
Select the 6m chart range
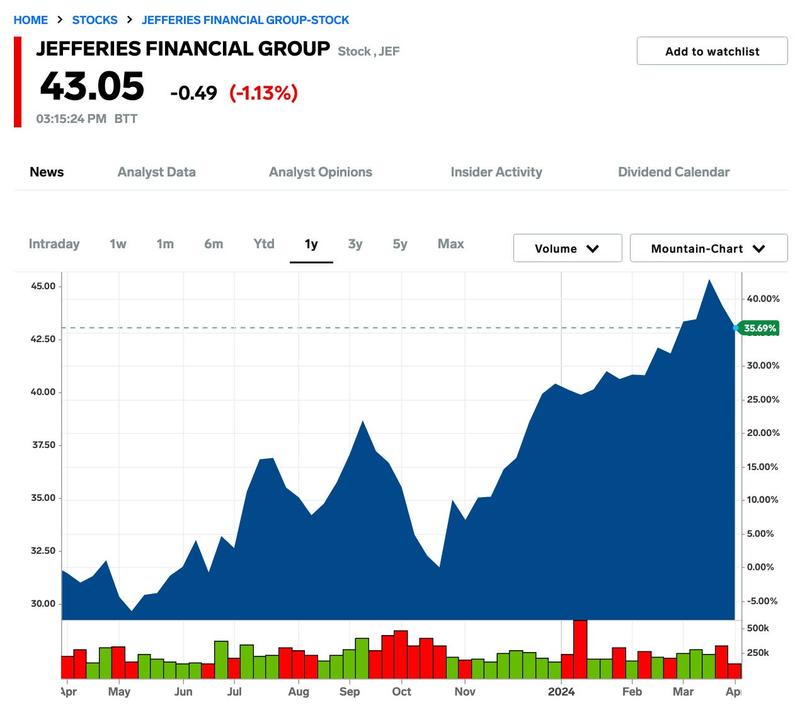pos(214,244)
